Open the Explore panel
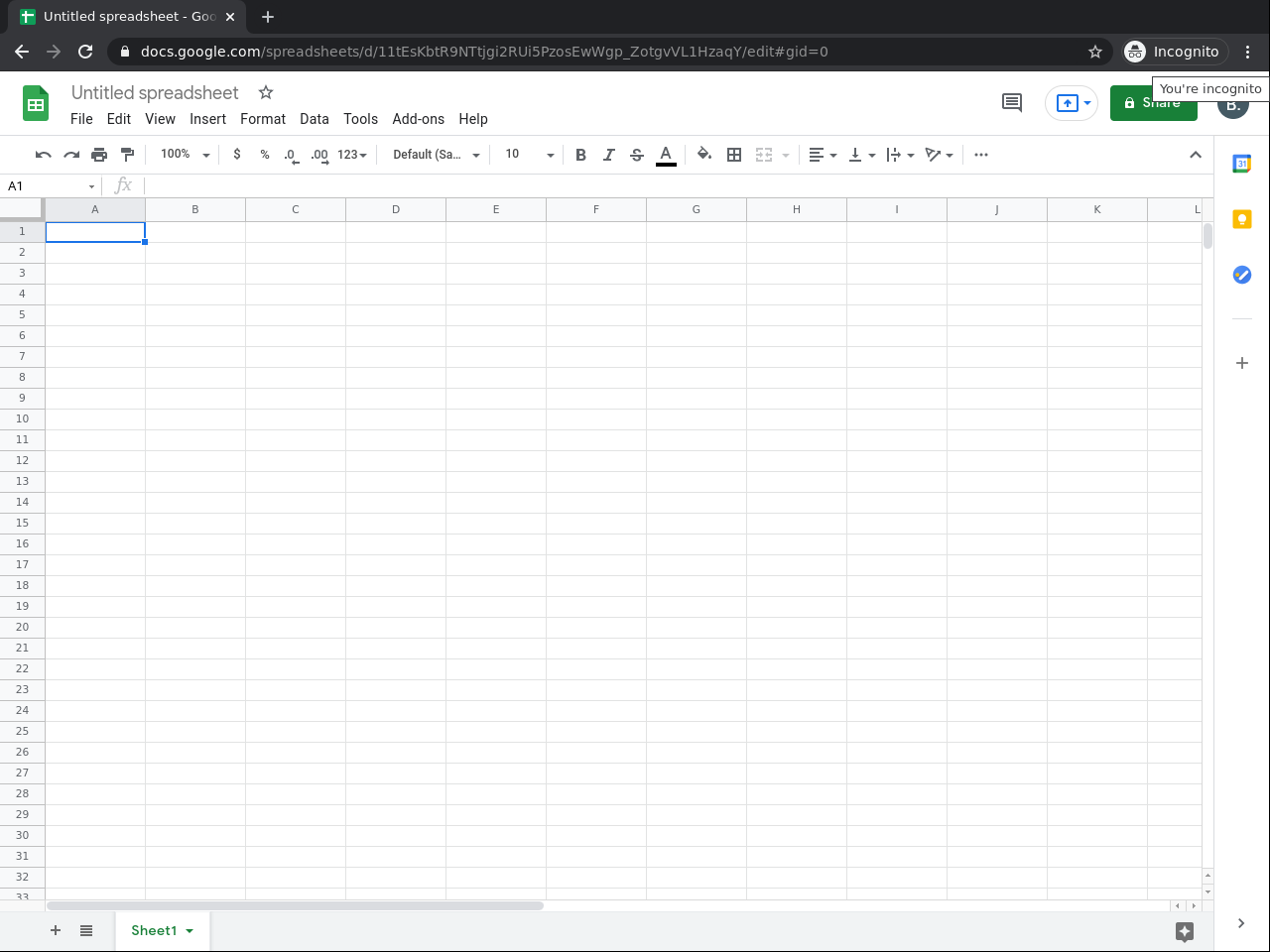 coord(1184,931)
